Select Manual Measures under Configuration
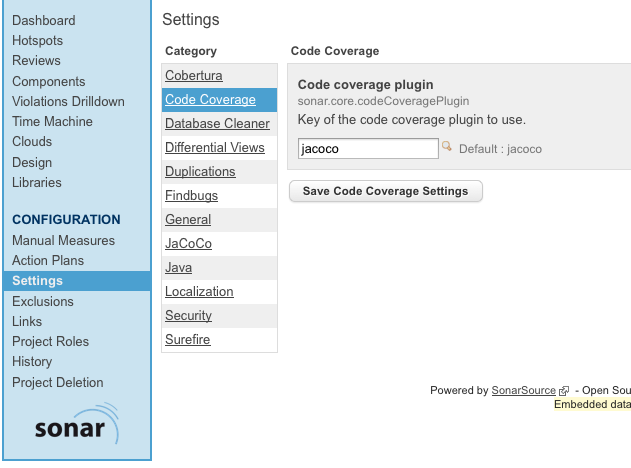This screenshot has height=468, width=631. 63,241
